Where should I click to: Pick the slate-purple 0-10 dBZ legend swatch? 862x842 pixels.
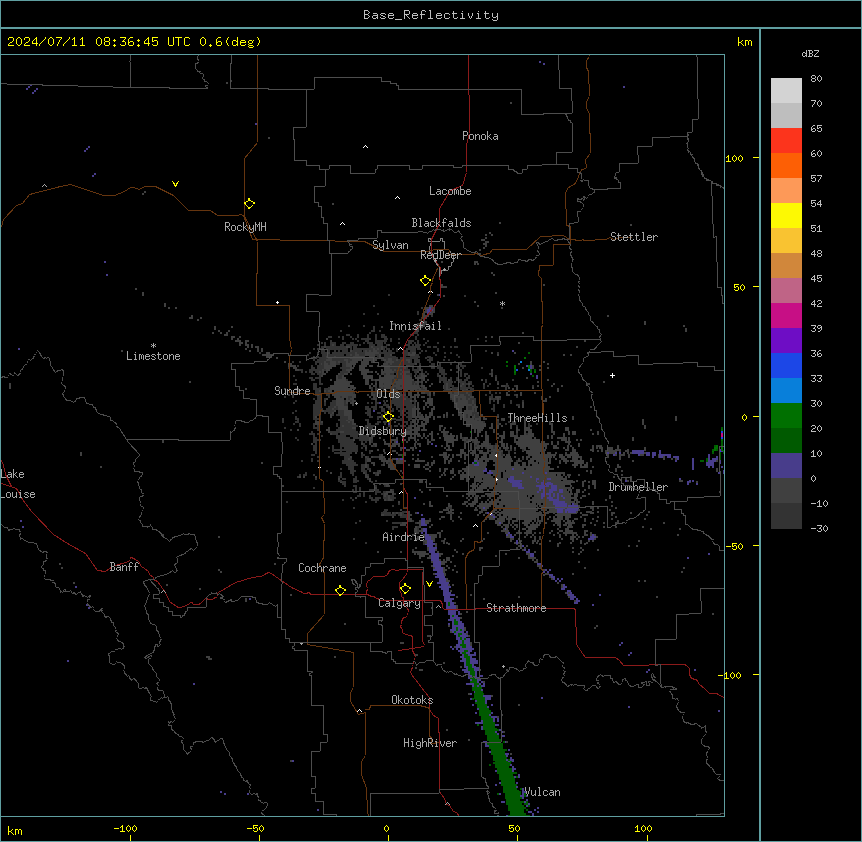(x=786, y=466)
